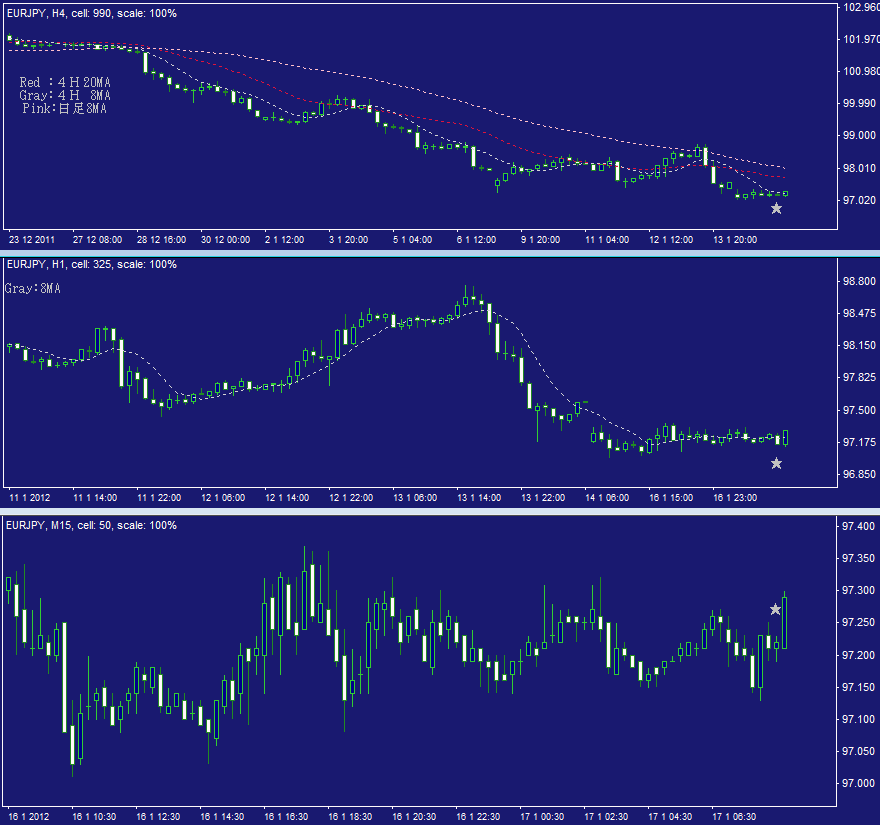Image resolution: width=880 pixels, height=825 pixels.
Task: Click the 101.970 price label on H4 axis
Action: (861, 39)
